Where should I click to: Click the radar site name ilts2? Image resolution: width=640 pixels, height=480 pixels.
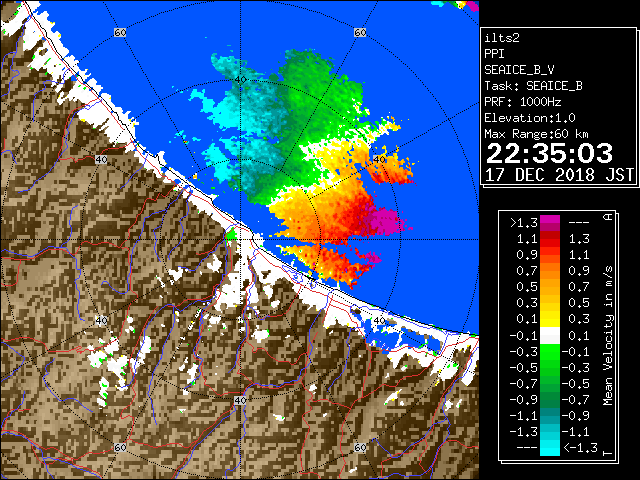[x=502, y=38]
